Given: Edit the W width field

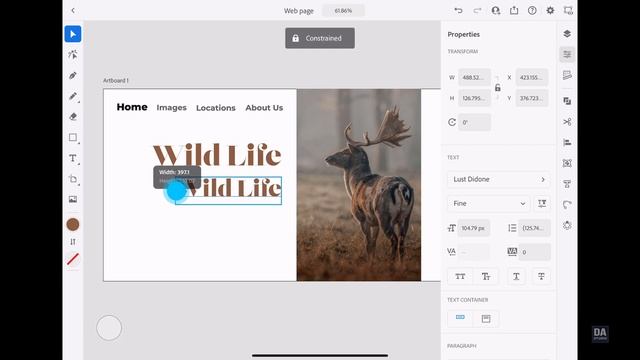Looking at the screenshot, I should (x=474, y=78).
